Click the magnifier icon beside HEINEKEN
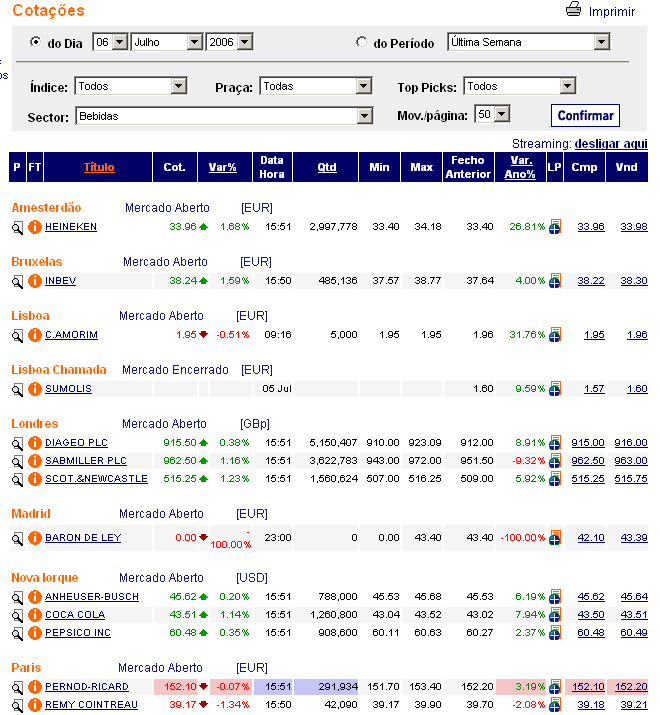Image resolution: width=660 pixels, height=715 pixels. pyautogui.click(x=17, y=227)
